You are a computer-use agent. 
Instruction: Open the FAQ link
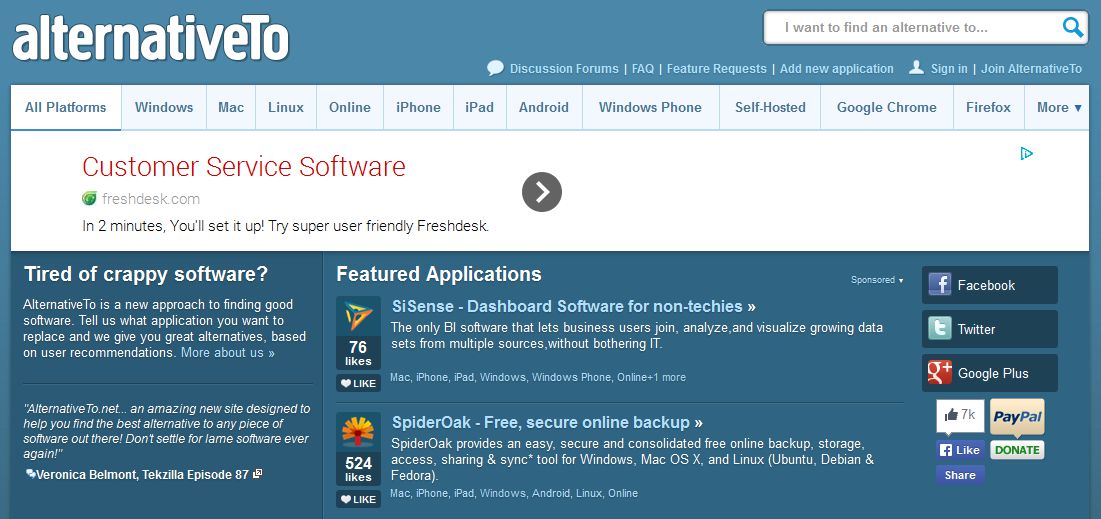pyautogui.click(x=642, y=69)
